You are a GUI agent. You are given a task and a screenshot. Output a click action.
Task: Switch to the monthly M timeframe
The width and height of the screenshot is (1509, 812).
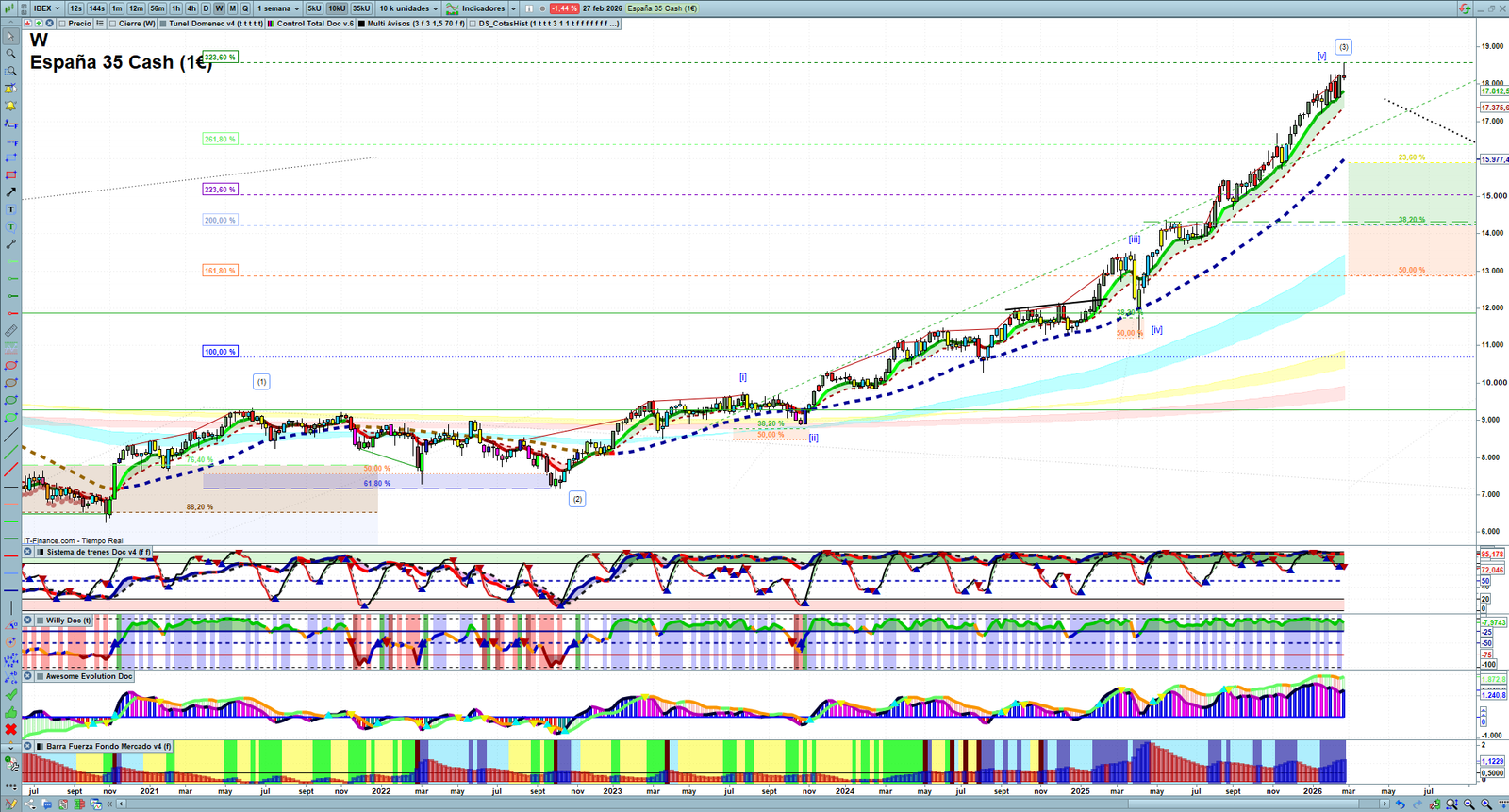click(232, 8)
